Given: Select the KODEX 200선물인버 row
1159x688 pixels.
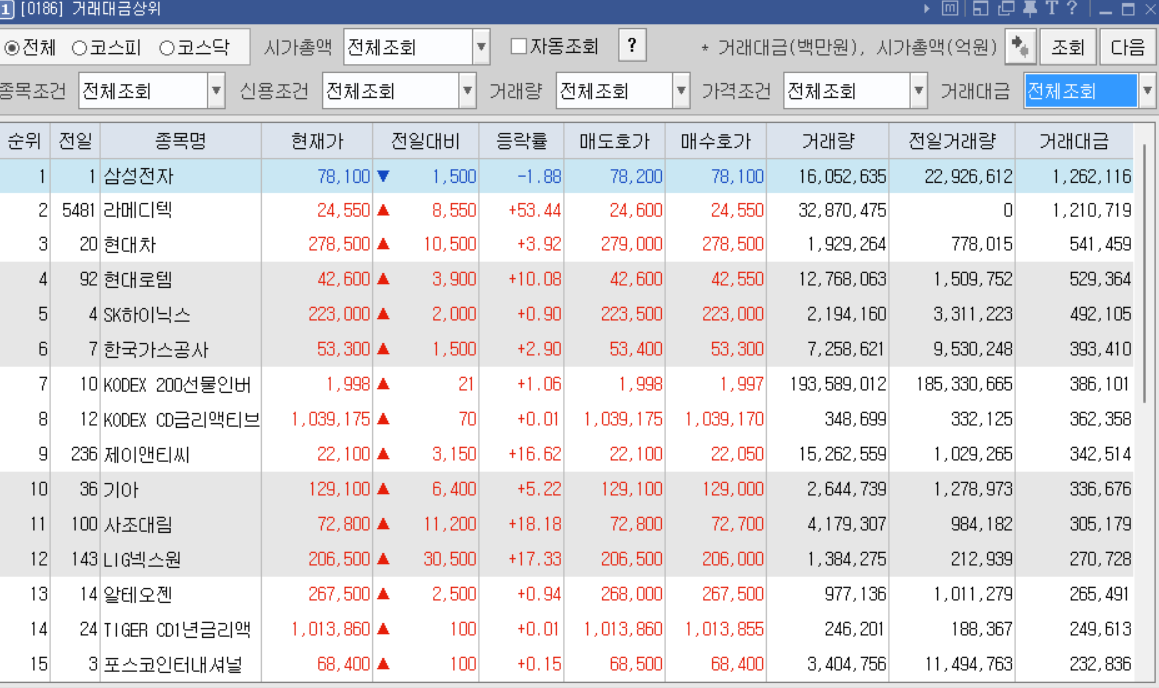Looking at the screenshot, I should 566,384.
